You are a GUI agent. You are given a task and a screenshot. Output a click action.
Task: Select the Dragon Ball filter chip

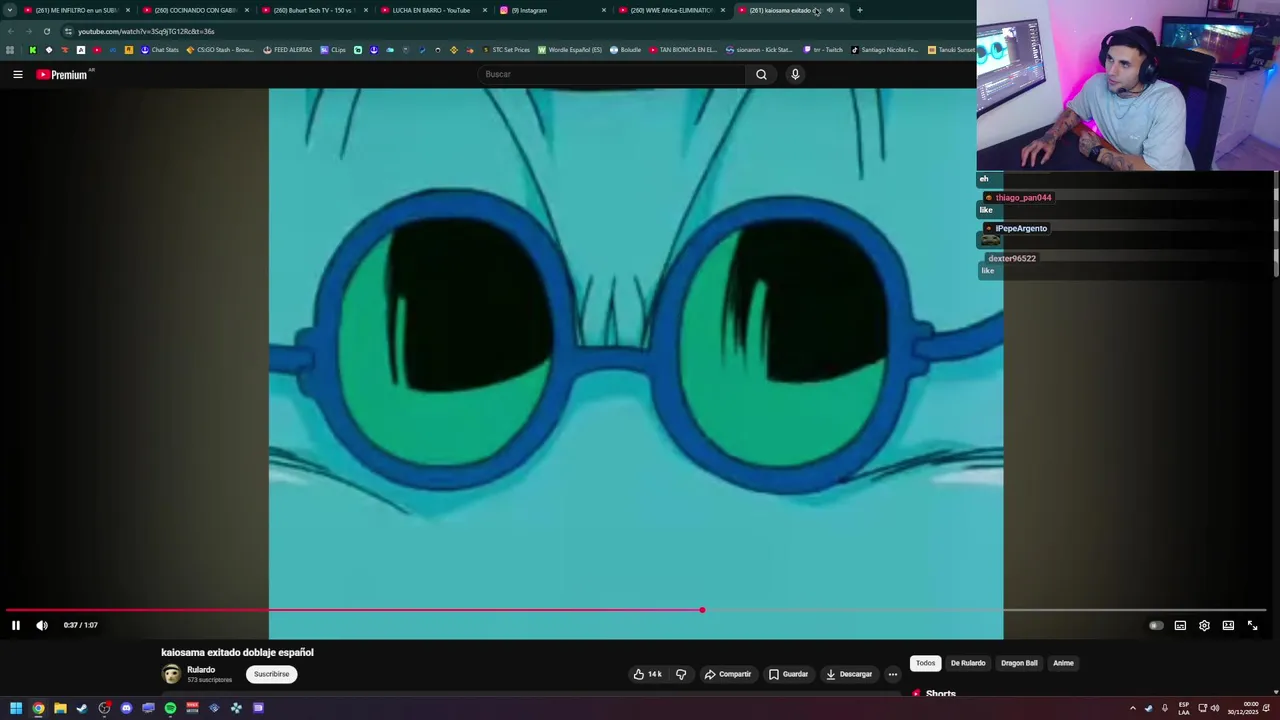coord(1019,663)
